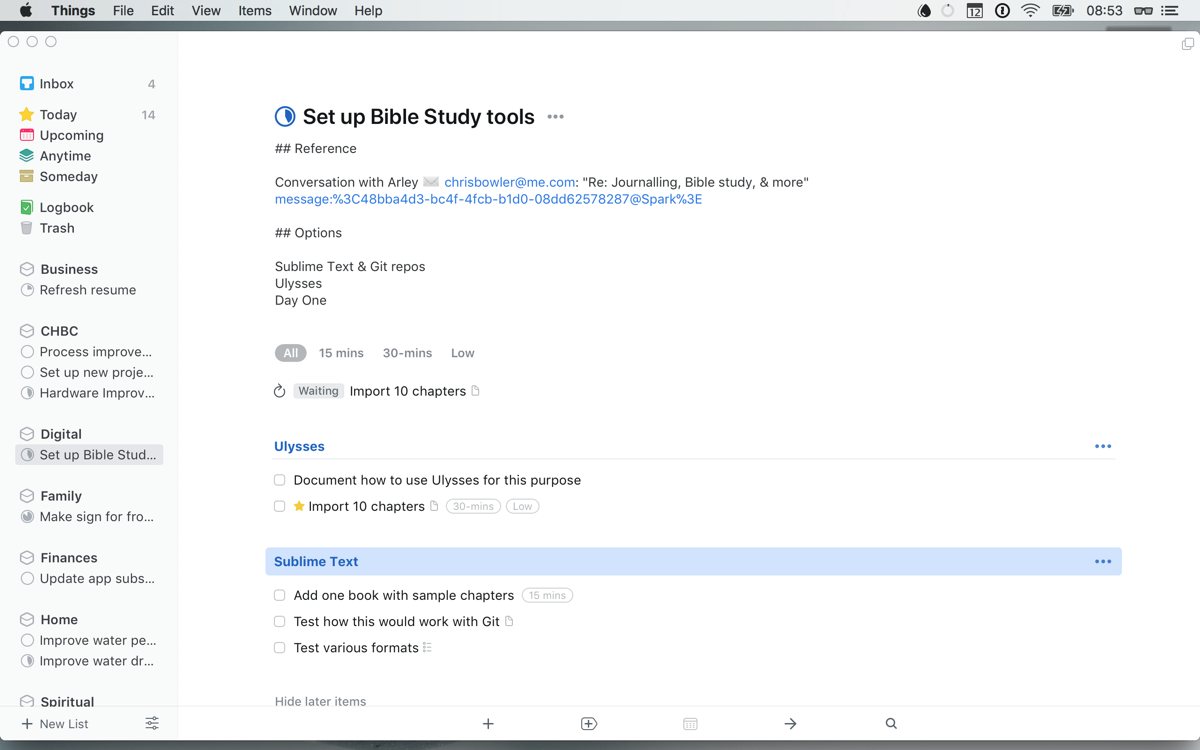Filter by 30-mins in tag bar

408,353
